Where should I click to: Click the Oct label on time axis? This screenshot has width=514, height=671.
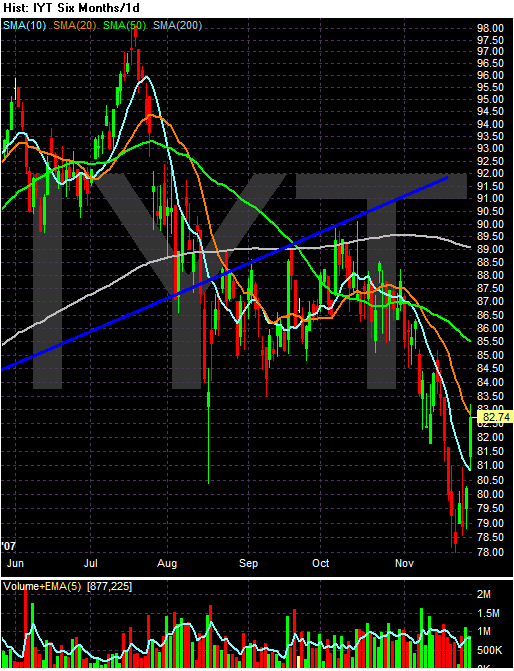(321, 563)
